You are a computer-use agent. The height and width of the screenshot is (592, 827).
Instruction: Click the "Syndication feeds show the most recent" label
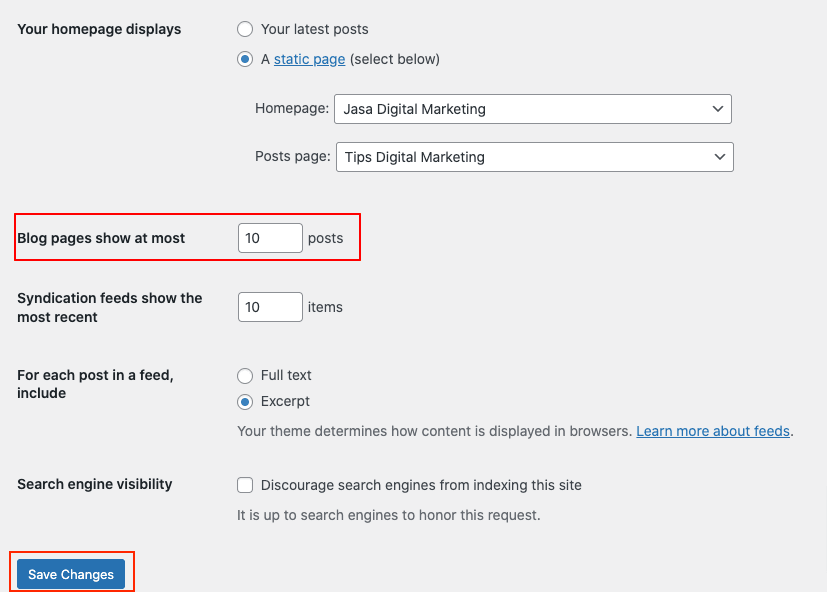tap(109, 307)
